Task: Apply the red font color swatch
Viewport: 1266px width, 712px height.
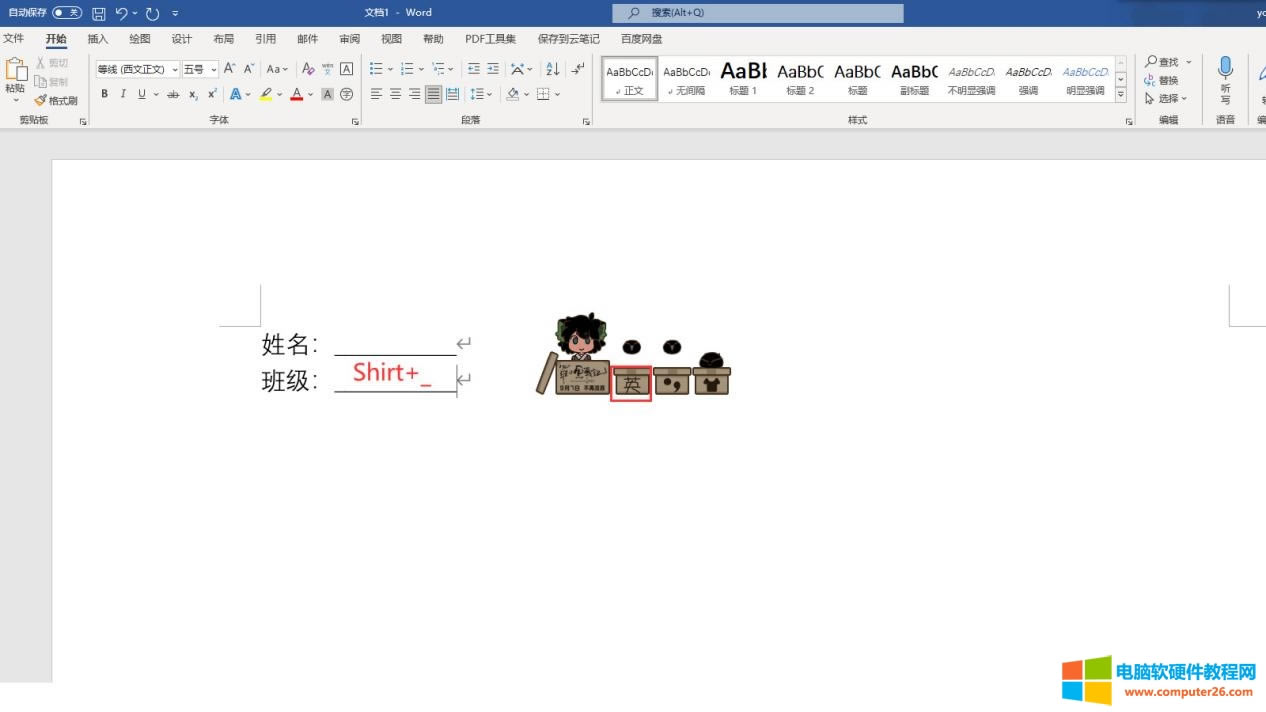Action: point(297,94)
